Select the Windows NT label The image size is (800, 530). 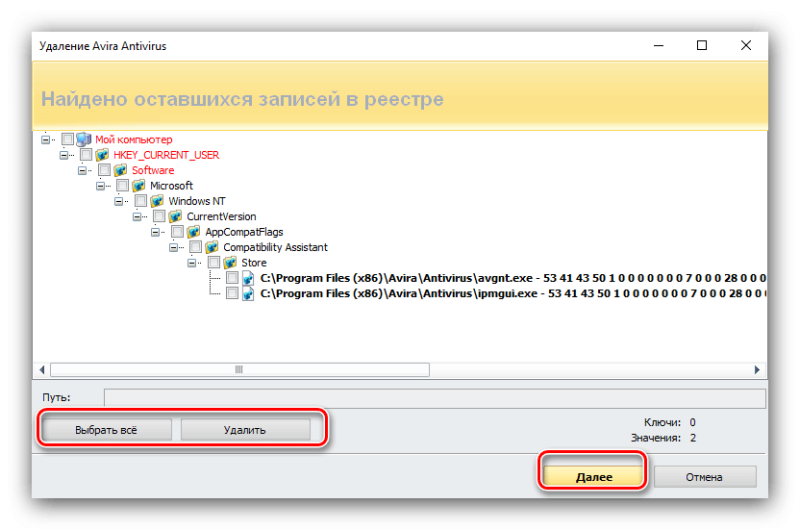197,201
